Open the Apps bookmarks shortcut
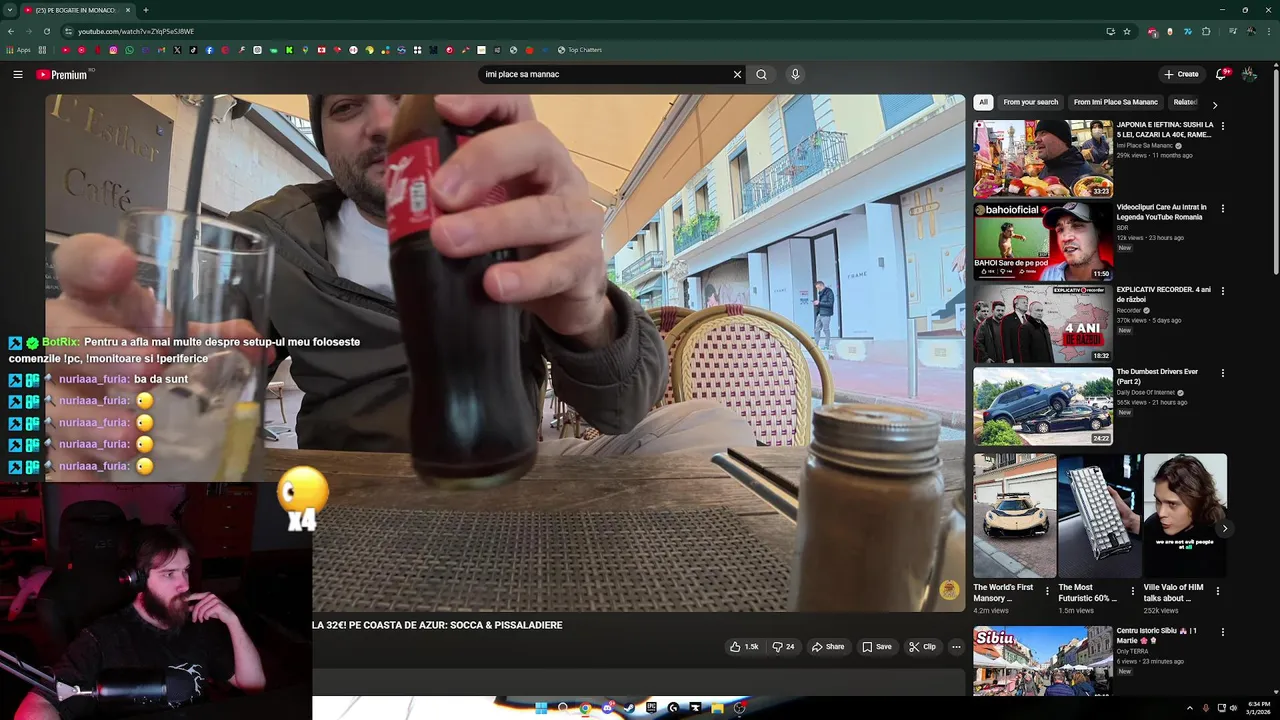The image size is (1280, 720). click(x=19, y=50)
